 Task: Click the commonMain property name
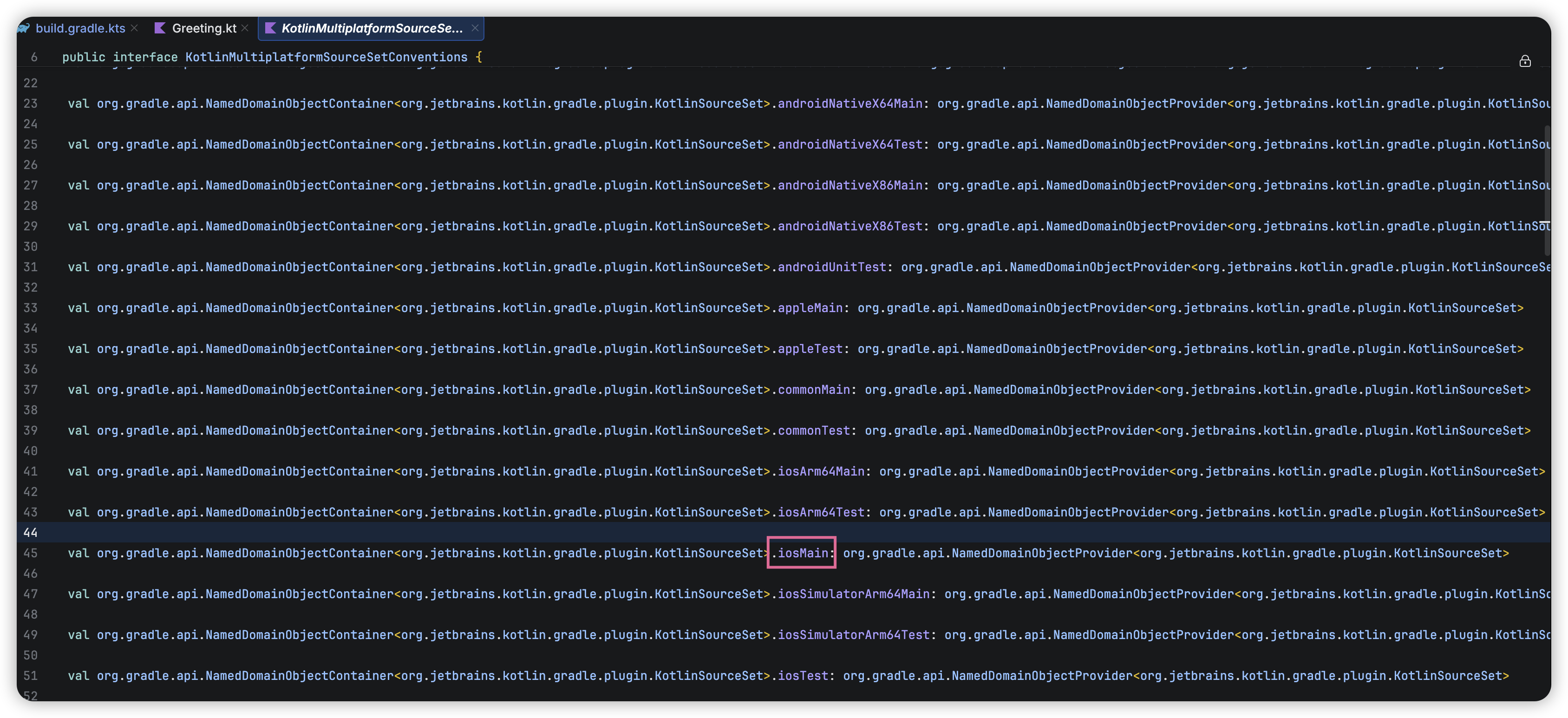click(x=814, y=390)
